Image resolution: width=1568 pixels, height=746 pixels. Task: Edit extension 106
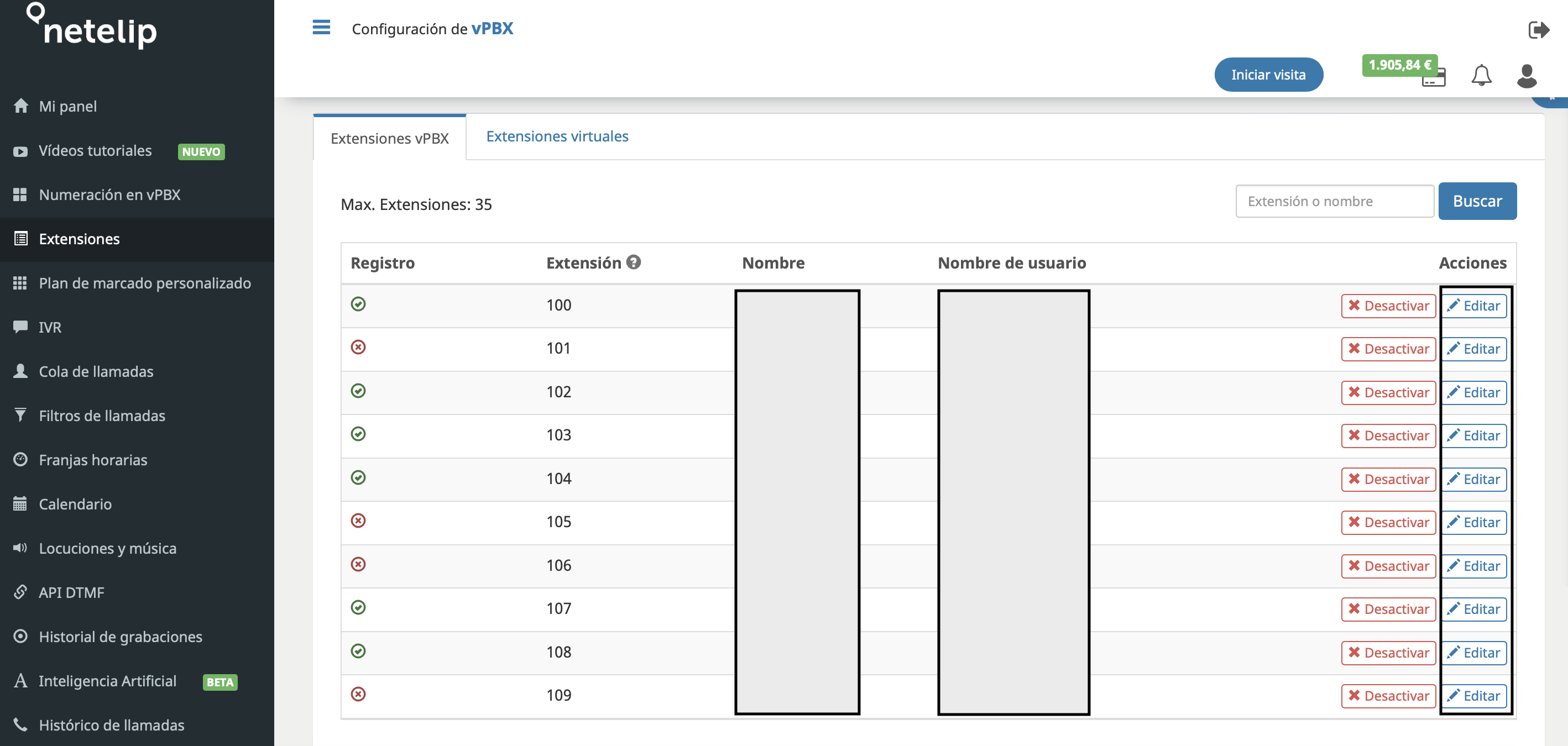coord(1473,566)
